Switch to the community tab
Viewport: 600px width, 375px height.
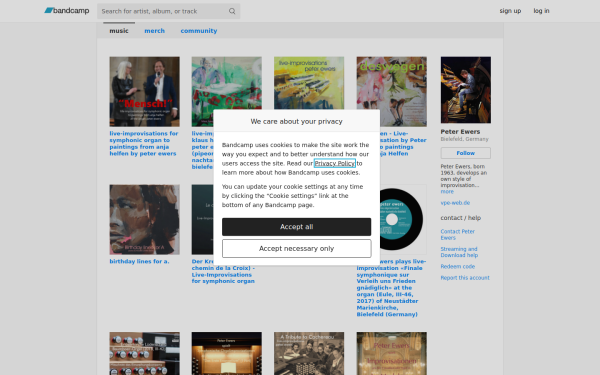pyautogui.click(x=199, y=31)
